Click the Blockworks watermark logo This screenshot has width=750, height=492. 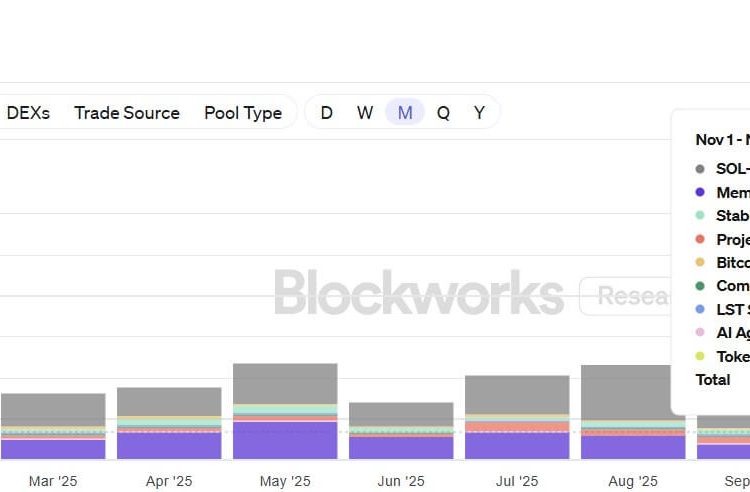click(419, 293)
